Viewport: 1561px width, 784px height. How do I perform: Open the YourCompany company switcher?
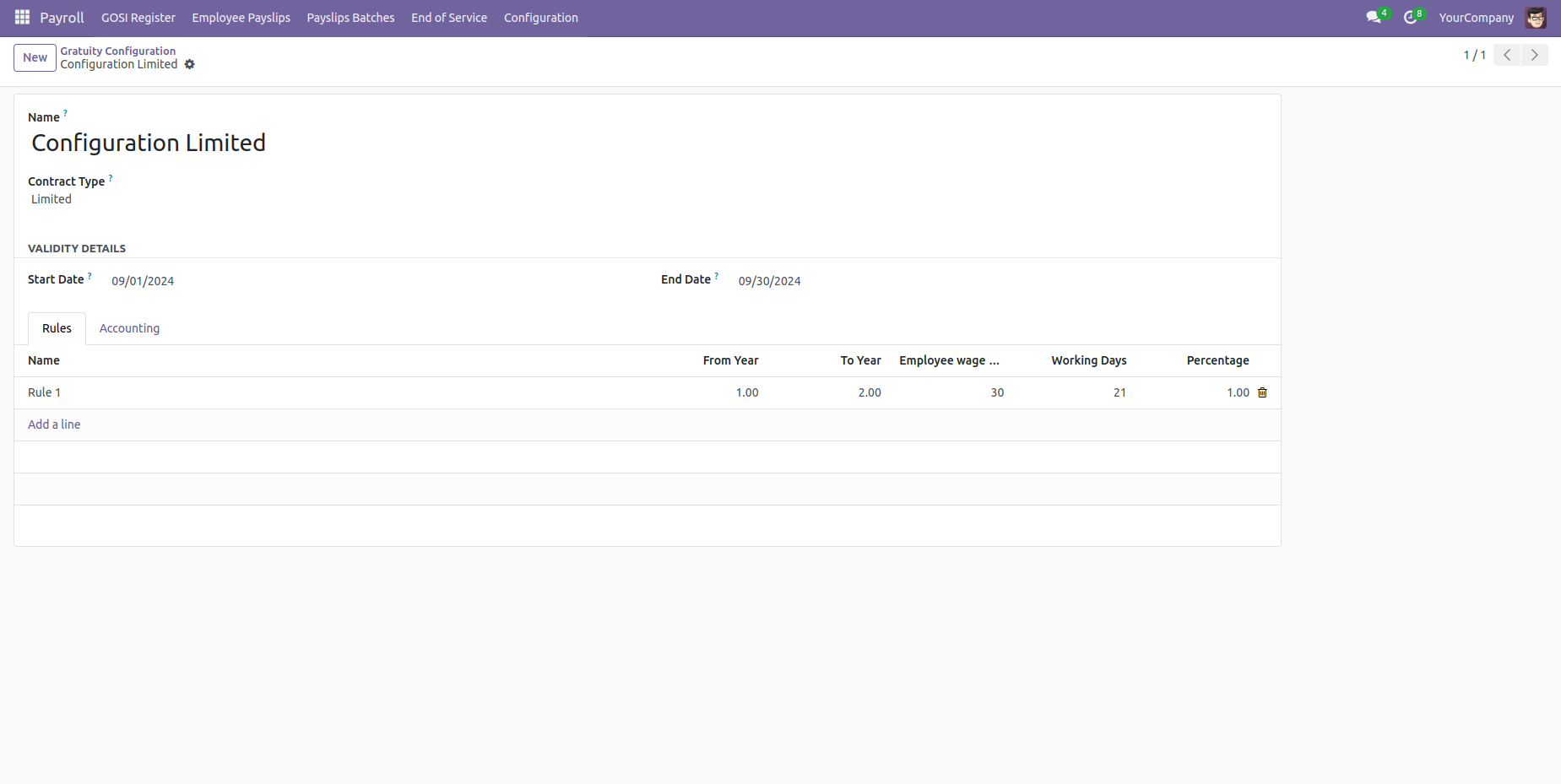(x=1476, y=18)
